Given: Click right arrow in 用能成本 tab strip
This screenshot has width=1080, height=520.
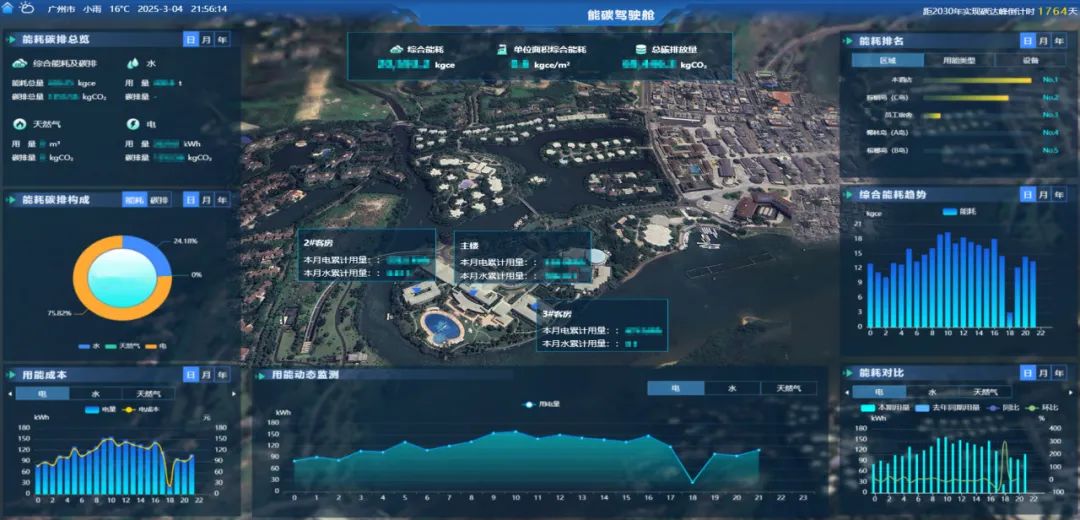Looking at the screenshot, I should pos(234,394).
